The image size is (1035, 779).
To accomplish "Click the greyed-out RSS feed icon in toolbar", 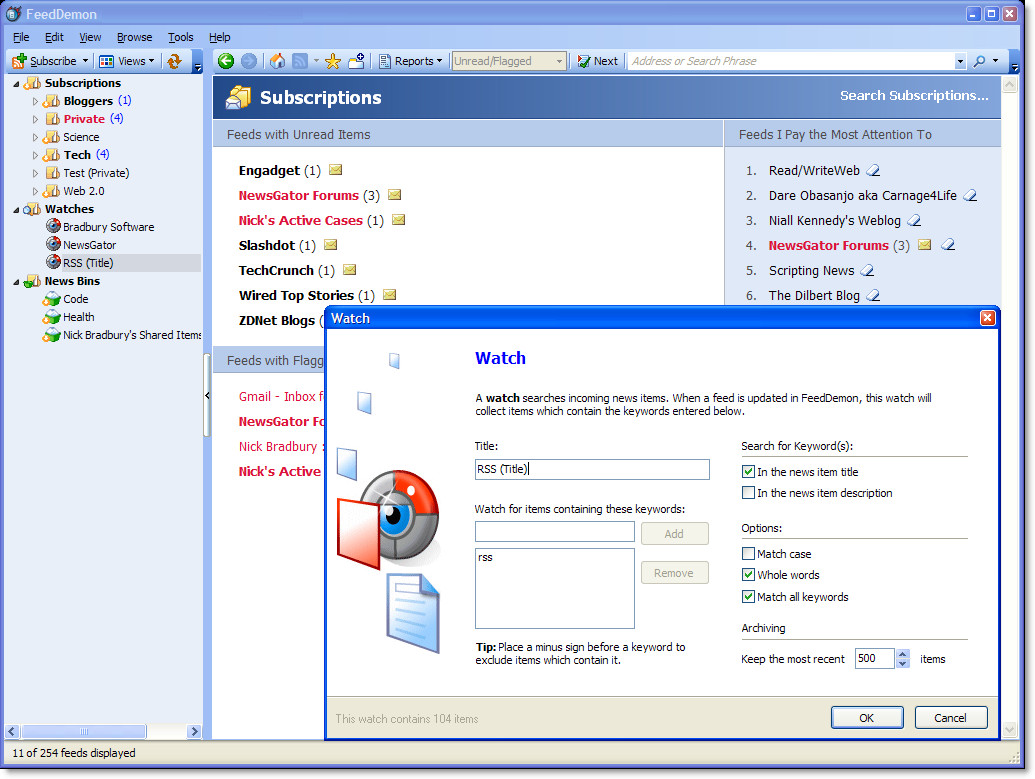I will (300, 61).
